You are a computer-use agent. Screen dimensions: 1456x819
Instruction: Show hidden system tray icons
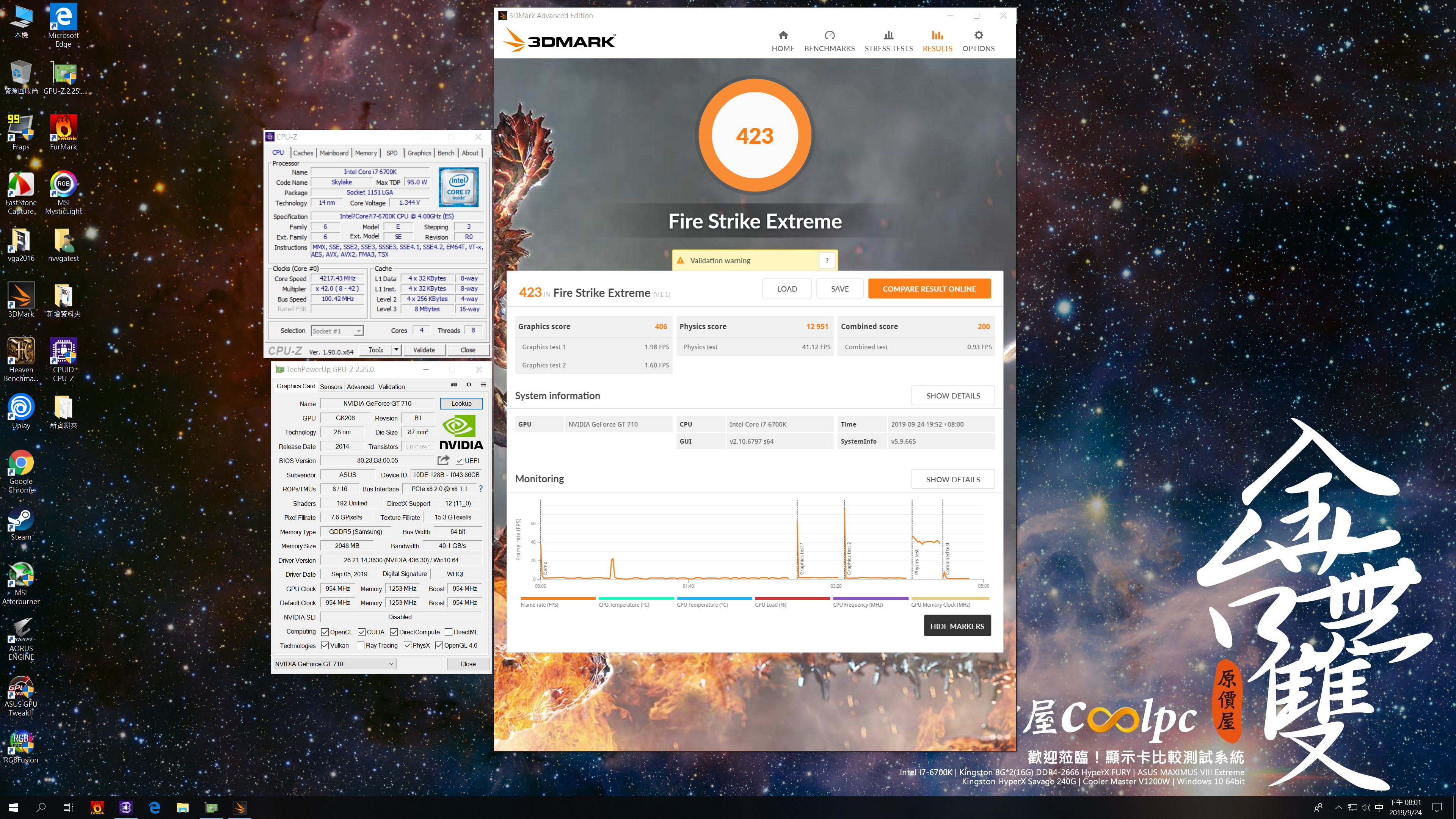click(x=1338, y=807)
